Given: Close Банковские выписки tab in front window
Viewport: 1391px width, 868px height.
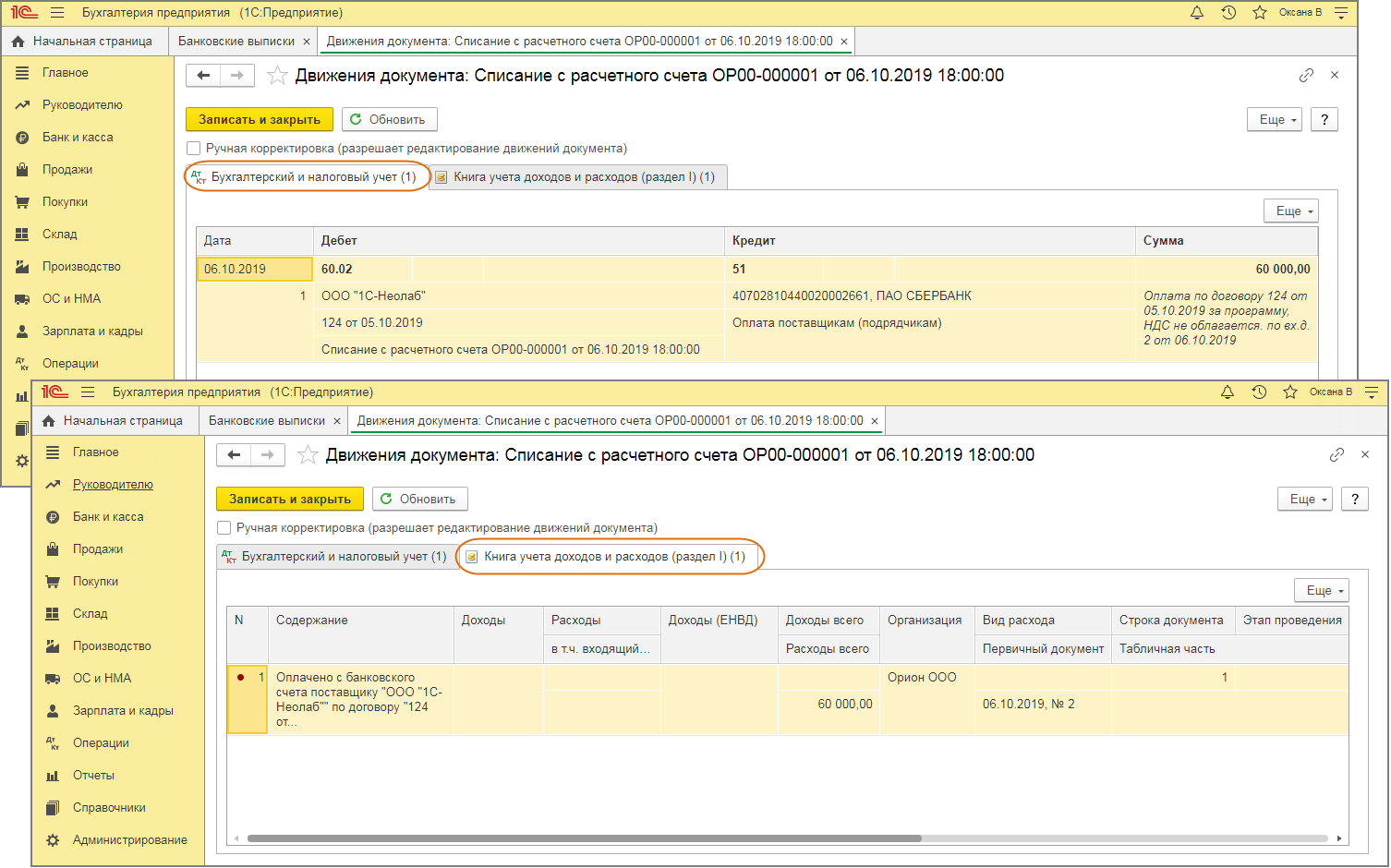Looking at the screenshot, I should [337, 421].
